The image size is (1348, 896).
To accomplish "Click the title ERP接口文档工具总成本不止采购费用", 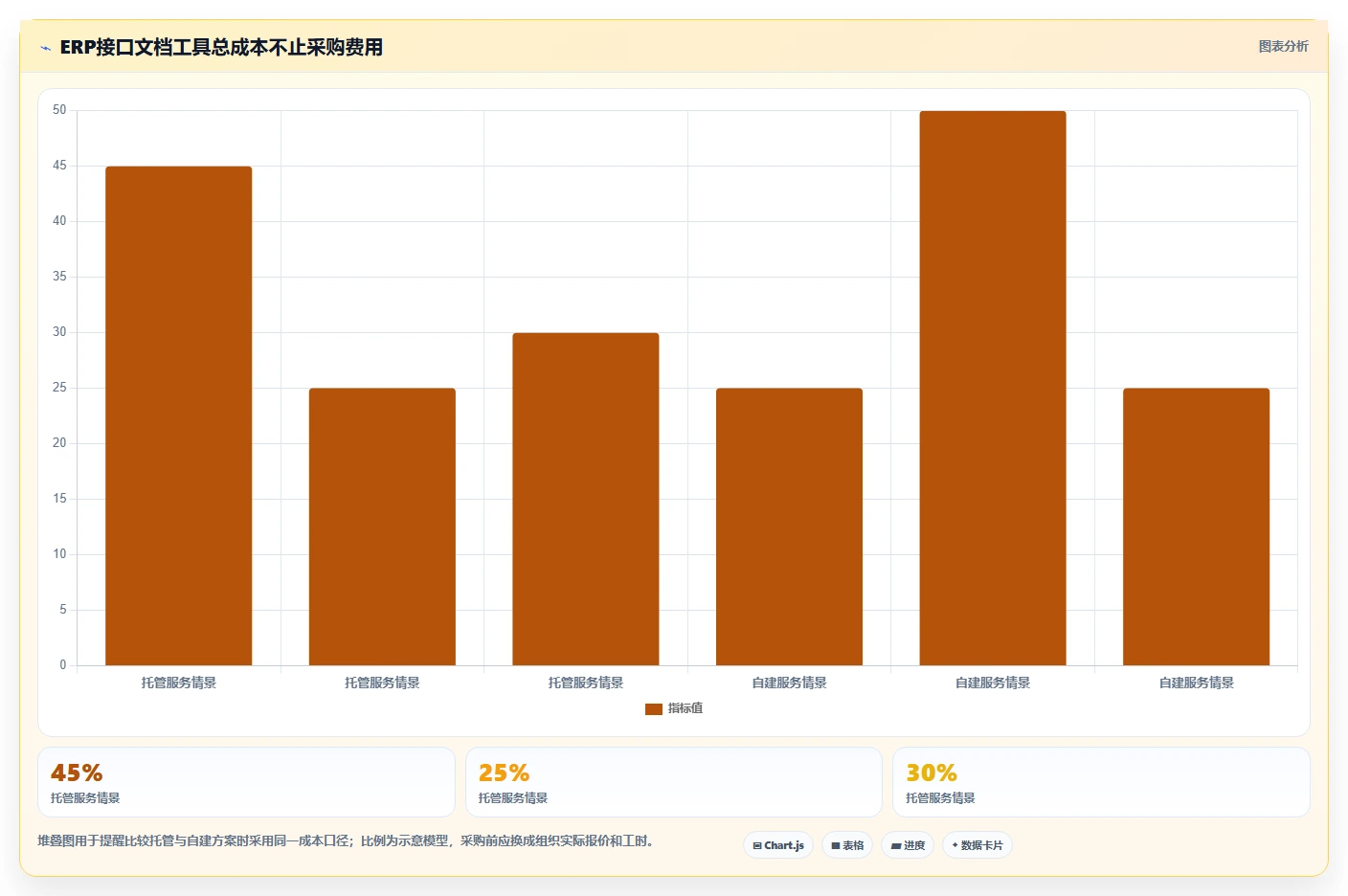I will 221,47.
